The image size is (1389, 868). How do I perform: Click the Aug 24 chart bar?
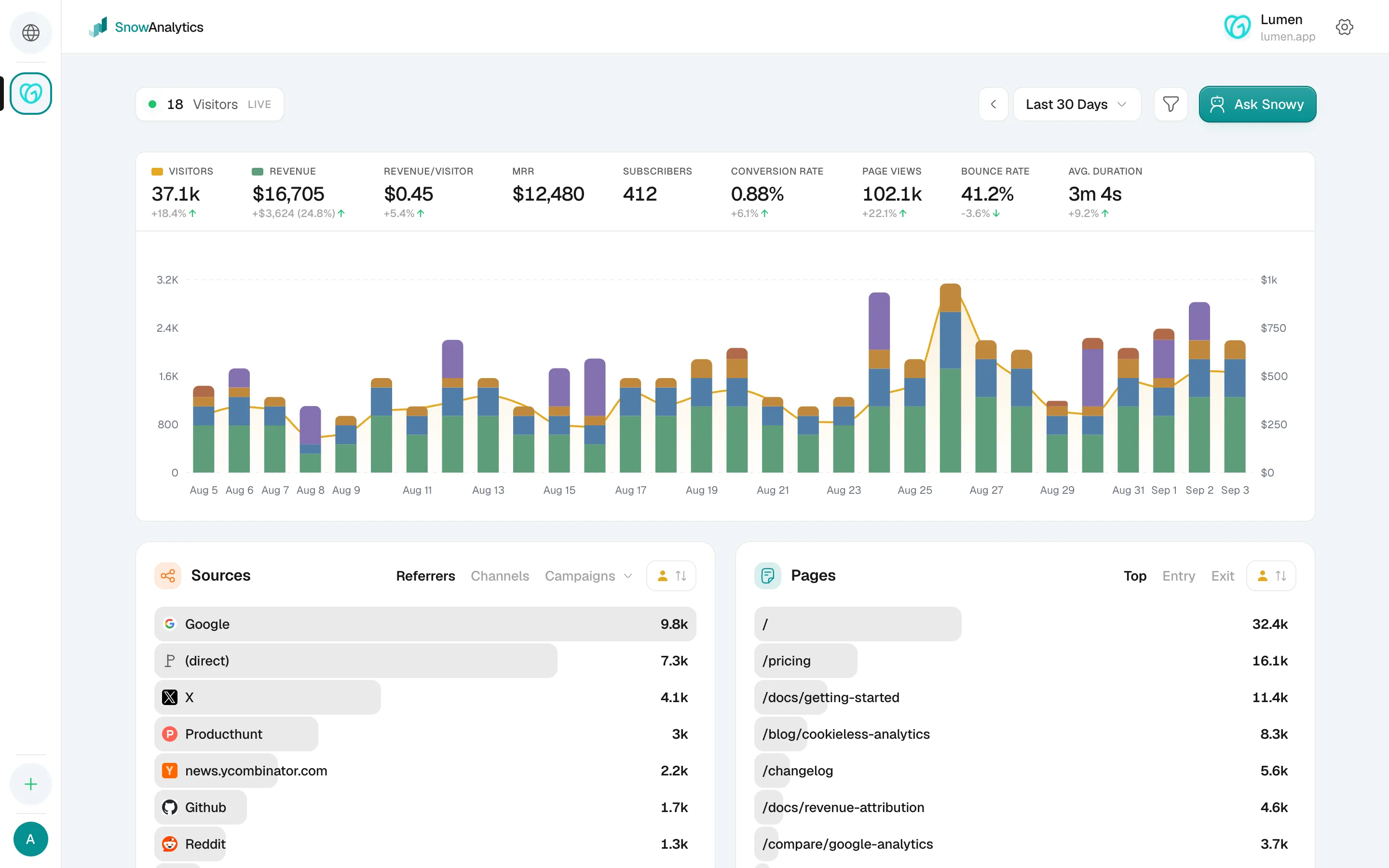click(x=879, y=383)
